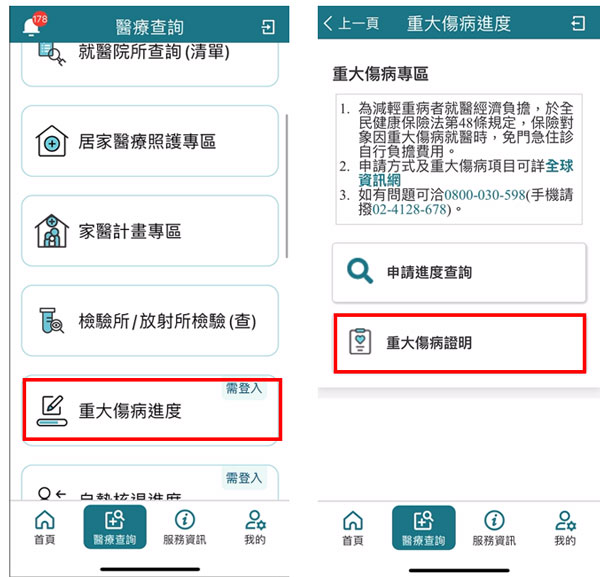Switch to 服務資訊 tab in left screen

tap(185, 527)
